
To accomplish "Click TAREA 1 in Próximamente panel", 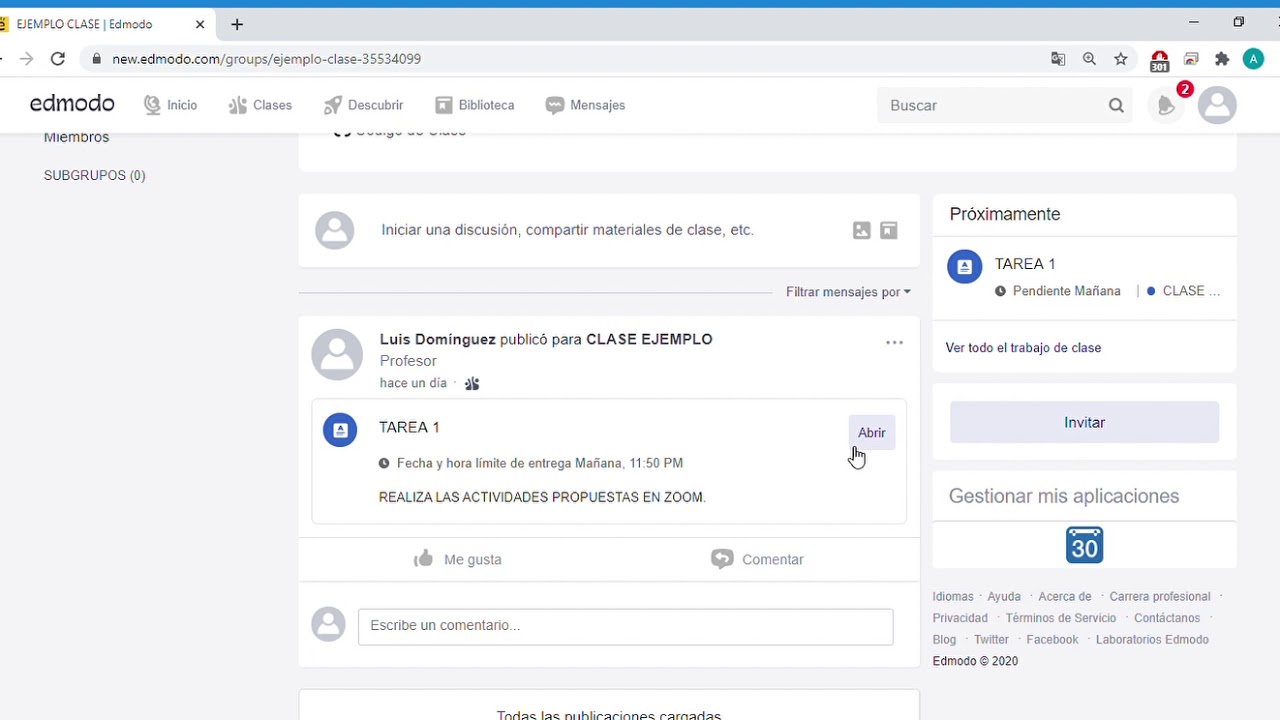I will coord(1025,264).
